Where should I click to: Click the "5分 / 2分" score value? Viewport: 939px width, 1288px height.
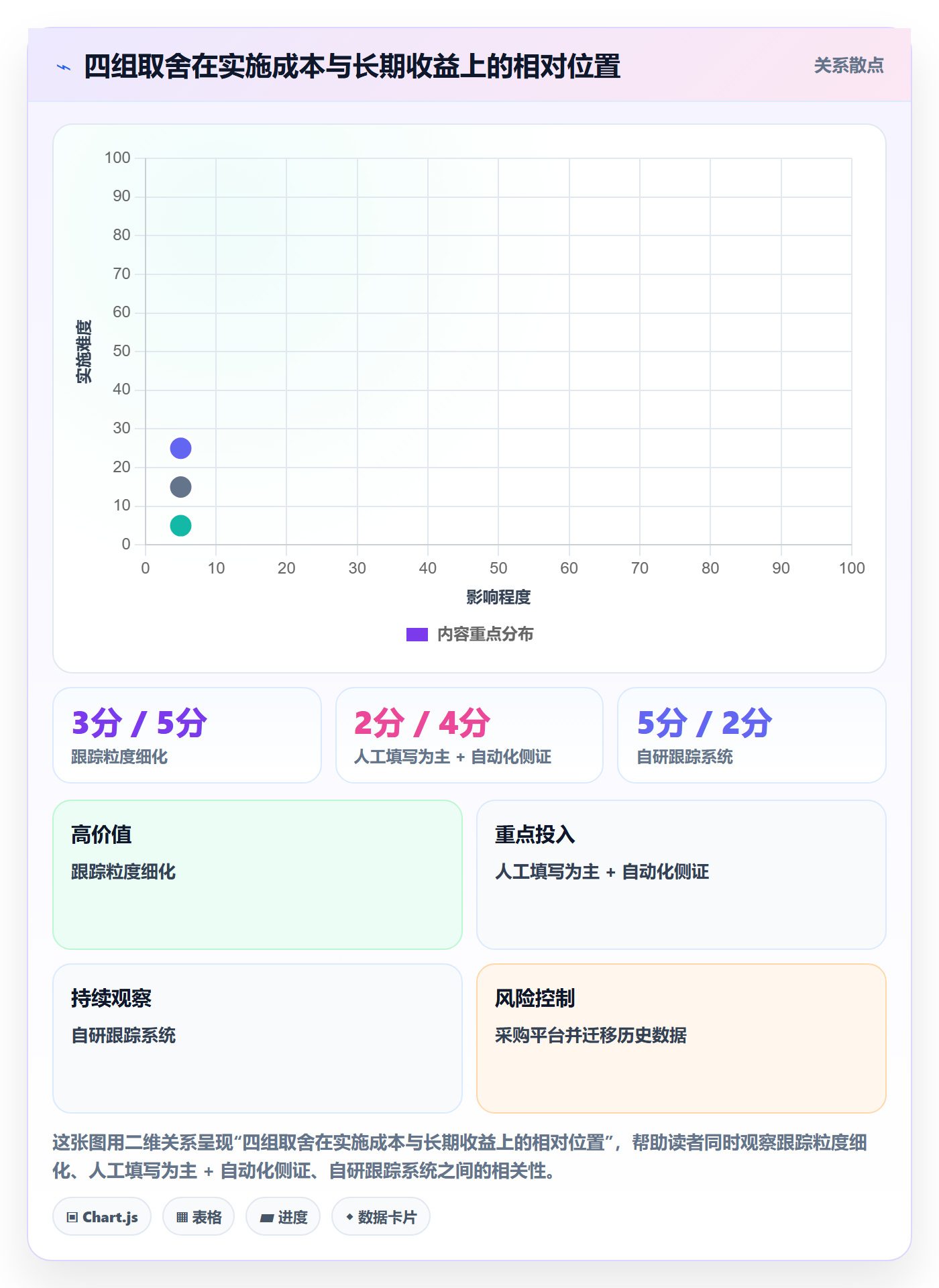coord(705,723)
